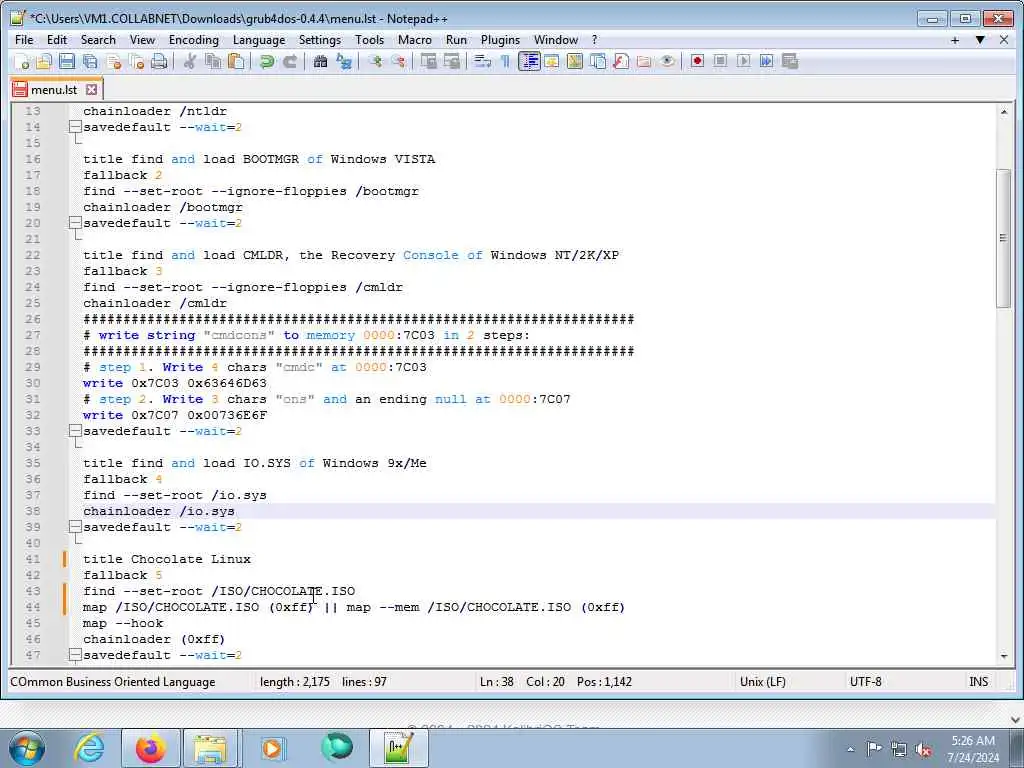Click the plus new-tab button in menu bar
Image resolution: width=1024 pixels, height=768 pixels.
pos(955,40)
